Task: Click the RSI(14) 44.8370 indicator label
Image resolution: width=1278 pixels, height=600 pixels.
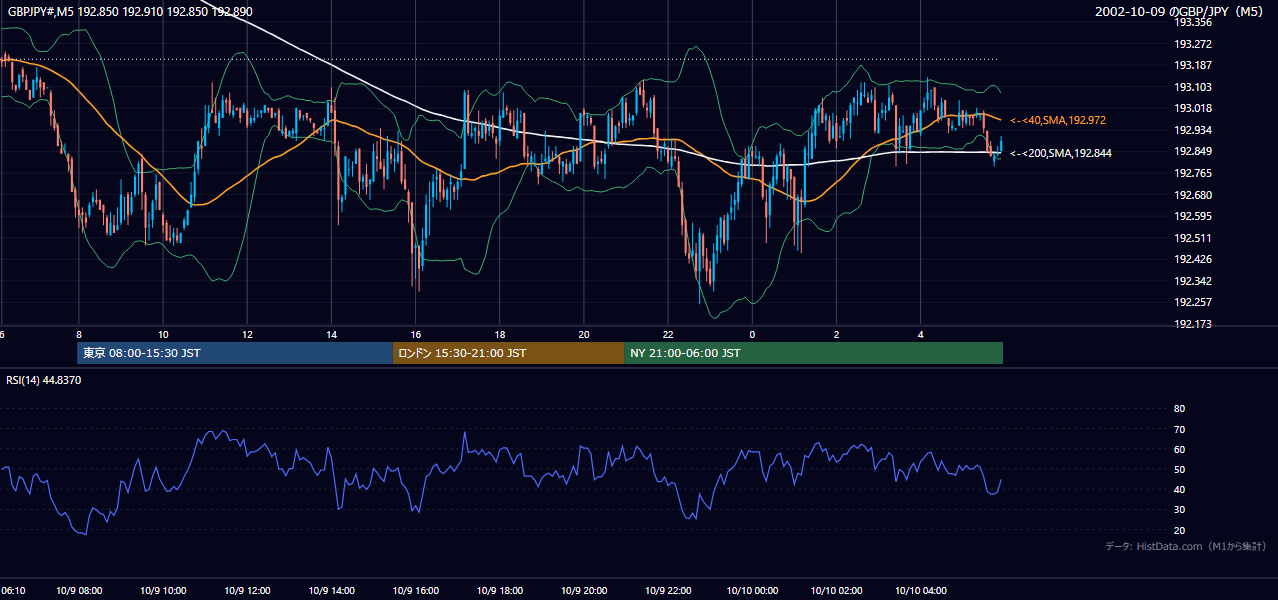Action: pyautogui.click(x=43, y=380)
